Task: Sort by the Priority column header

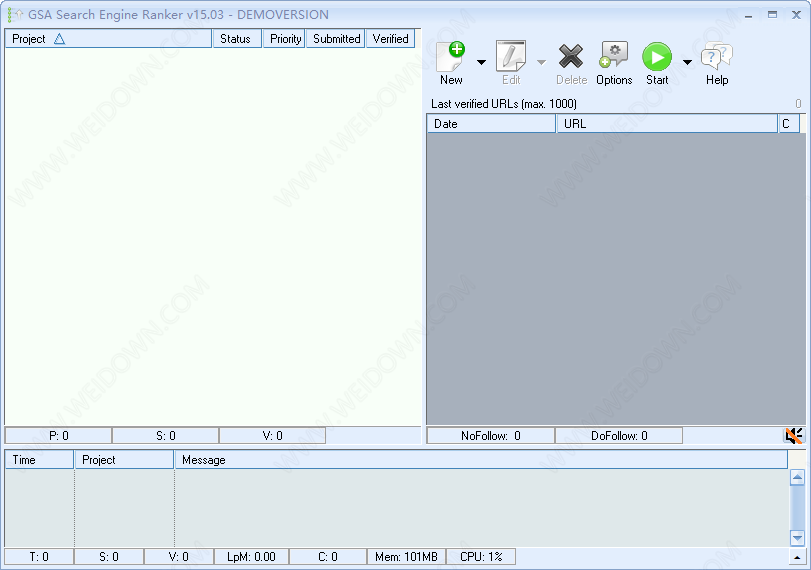Action: point(285,39)
